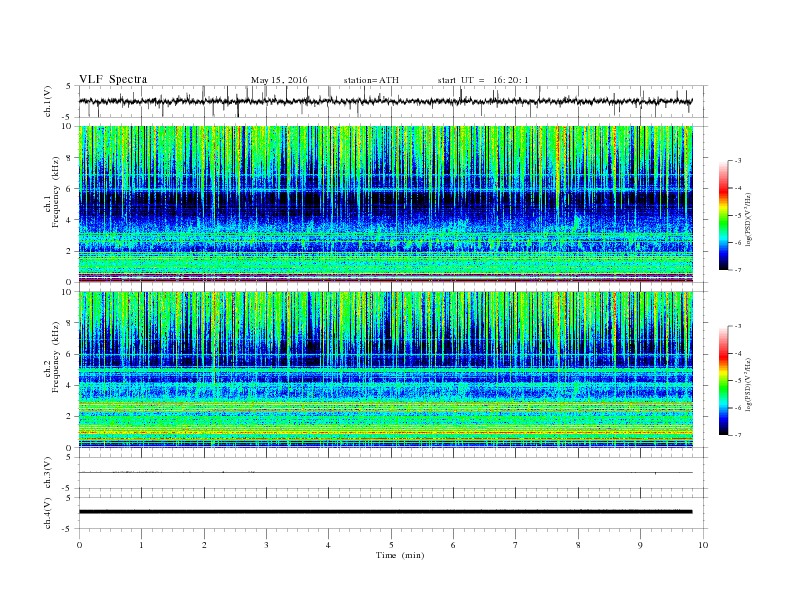Image resolution: width=792 pixels, height=612 pixels.
Task: Select the "May 15, 2016" date text
Action: (279, 80)
